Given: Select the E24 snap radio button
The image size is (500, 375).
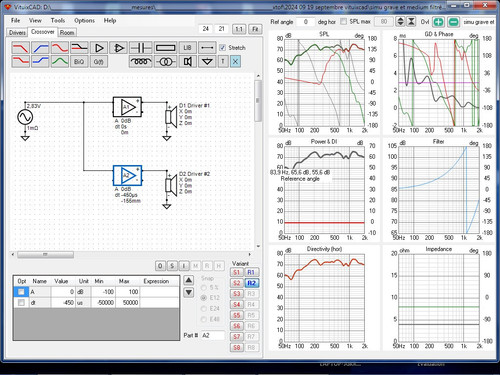Looking at the screenshot, I should (x=204, y=309).
